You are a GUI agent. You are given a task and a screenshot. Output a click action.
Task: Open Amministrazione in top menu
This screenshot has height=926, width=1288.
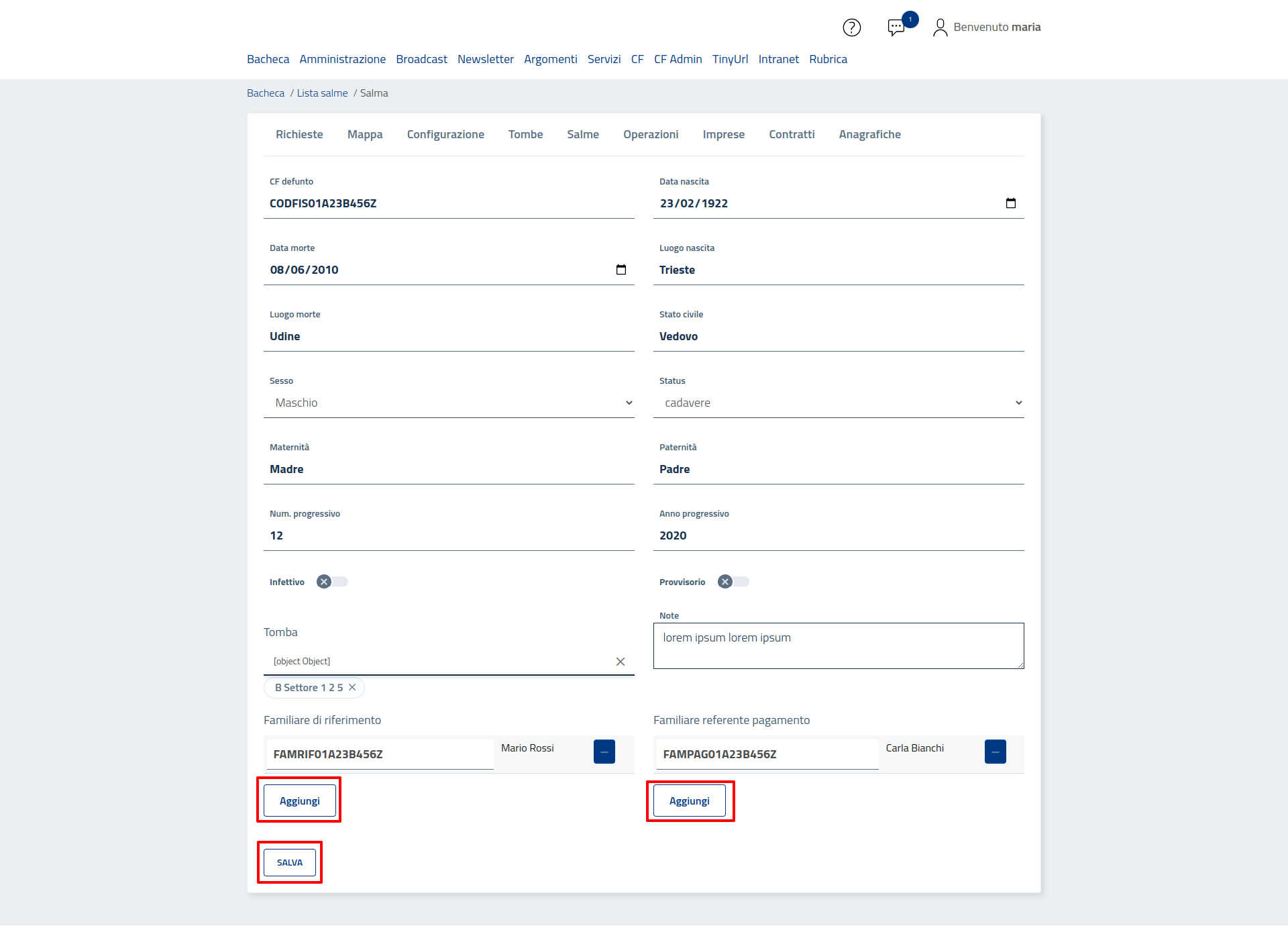click(x=342, y=59)
